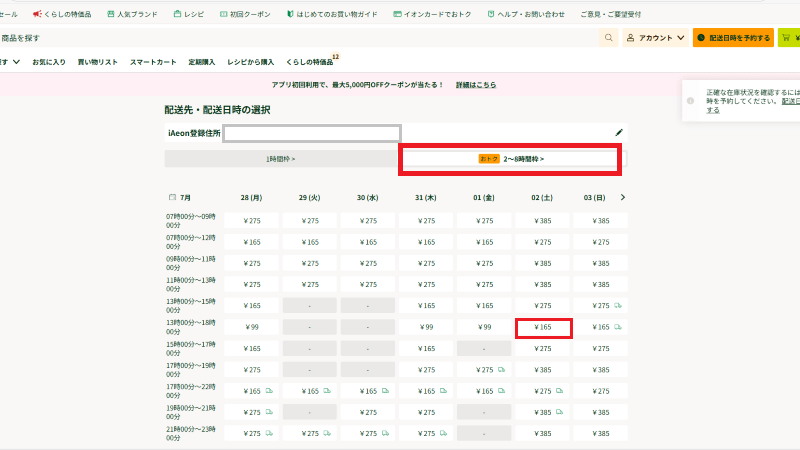The image size is (800, 450).
Task: Click truck icon 17時〜22時 on 02(土)
Action: [560, 391]
